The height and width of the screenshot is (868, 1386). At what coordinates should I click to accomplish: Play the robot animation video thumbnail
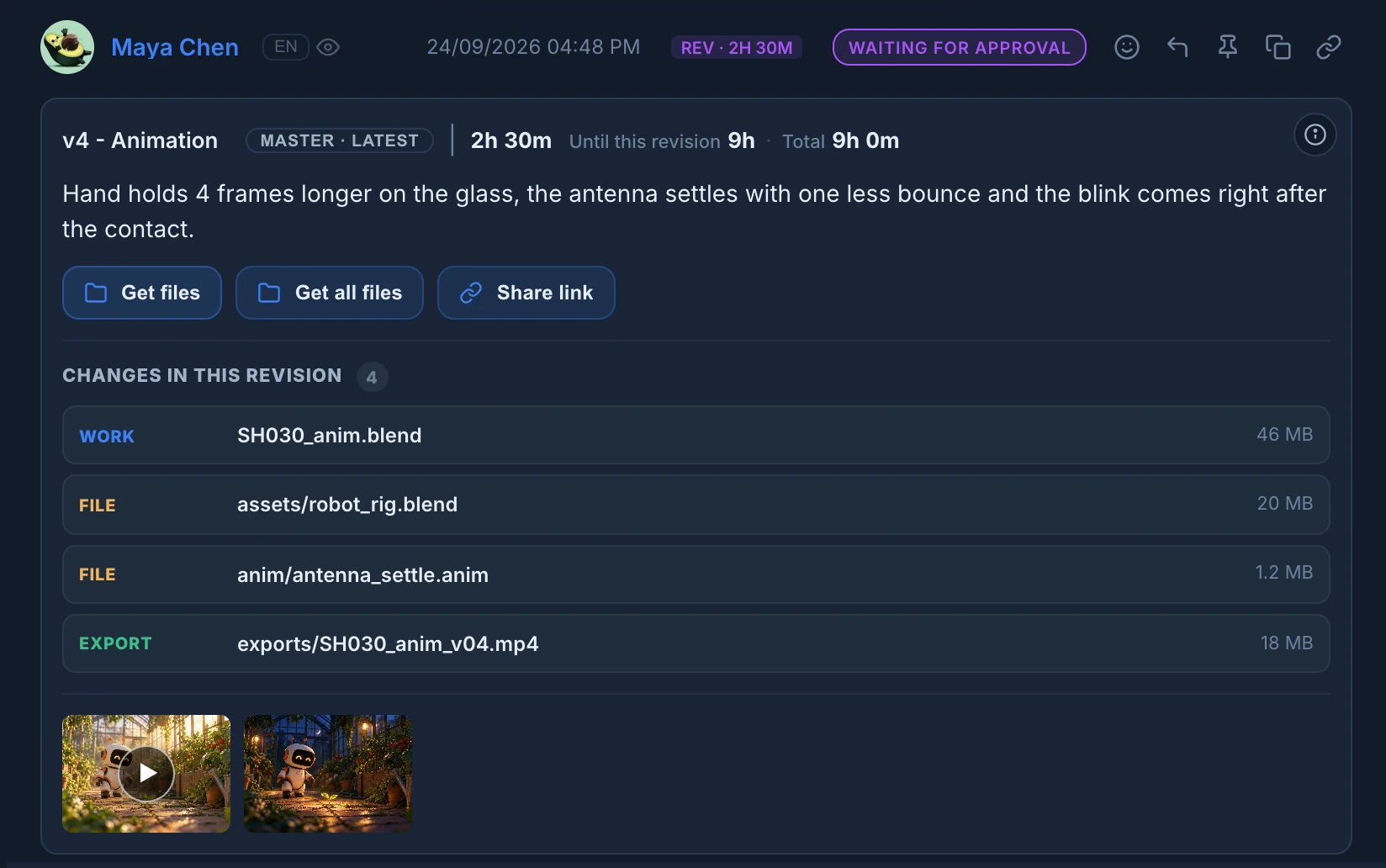[x=146, y=774]
